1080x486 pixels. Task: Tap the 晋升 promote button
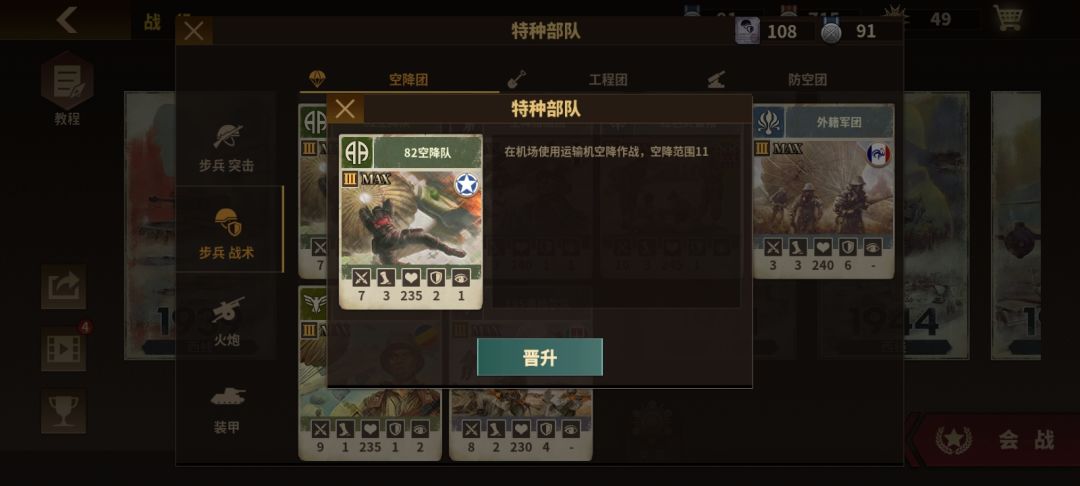tap(539, 357)
